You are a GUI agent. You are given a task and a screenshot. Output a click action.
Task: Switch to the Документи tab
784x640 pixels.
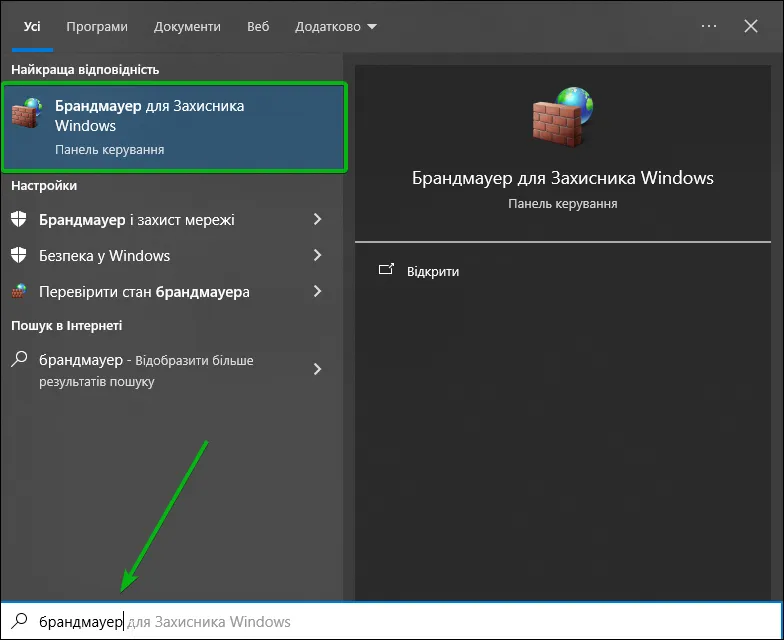187,26
